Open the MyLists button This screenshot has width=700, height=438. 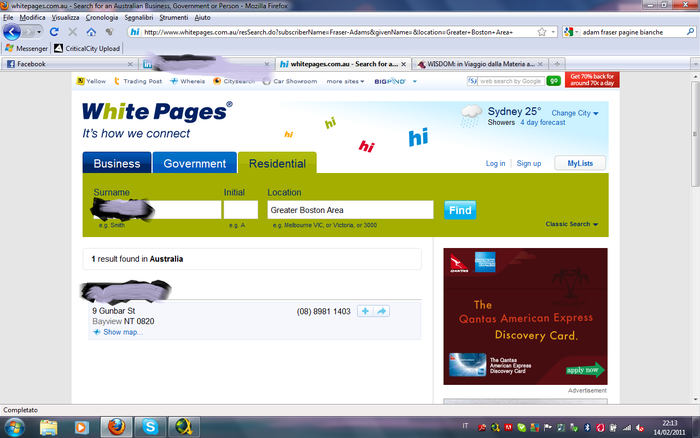pyautogui.click(x=580, y=163)
